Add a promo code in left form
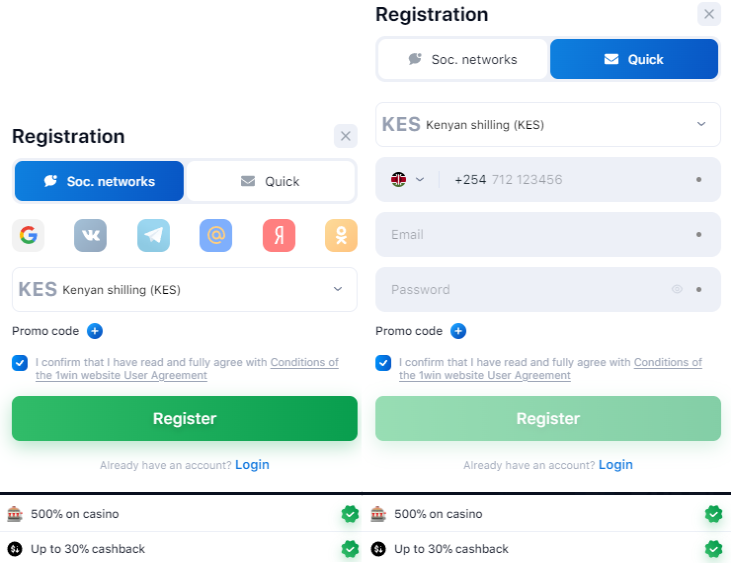The height and width of the screenshot is (570, 731). [95, 331]
